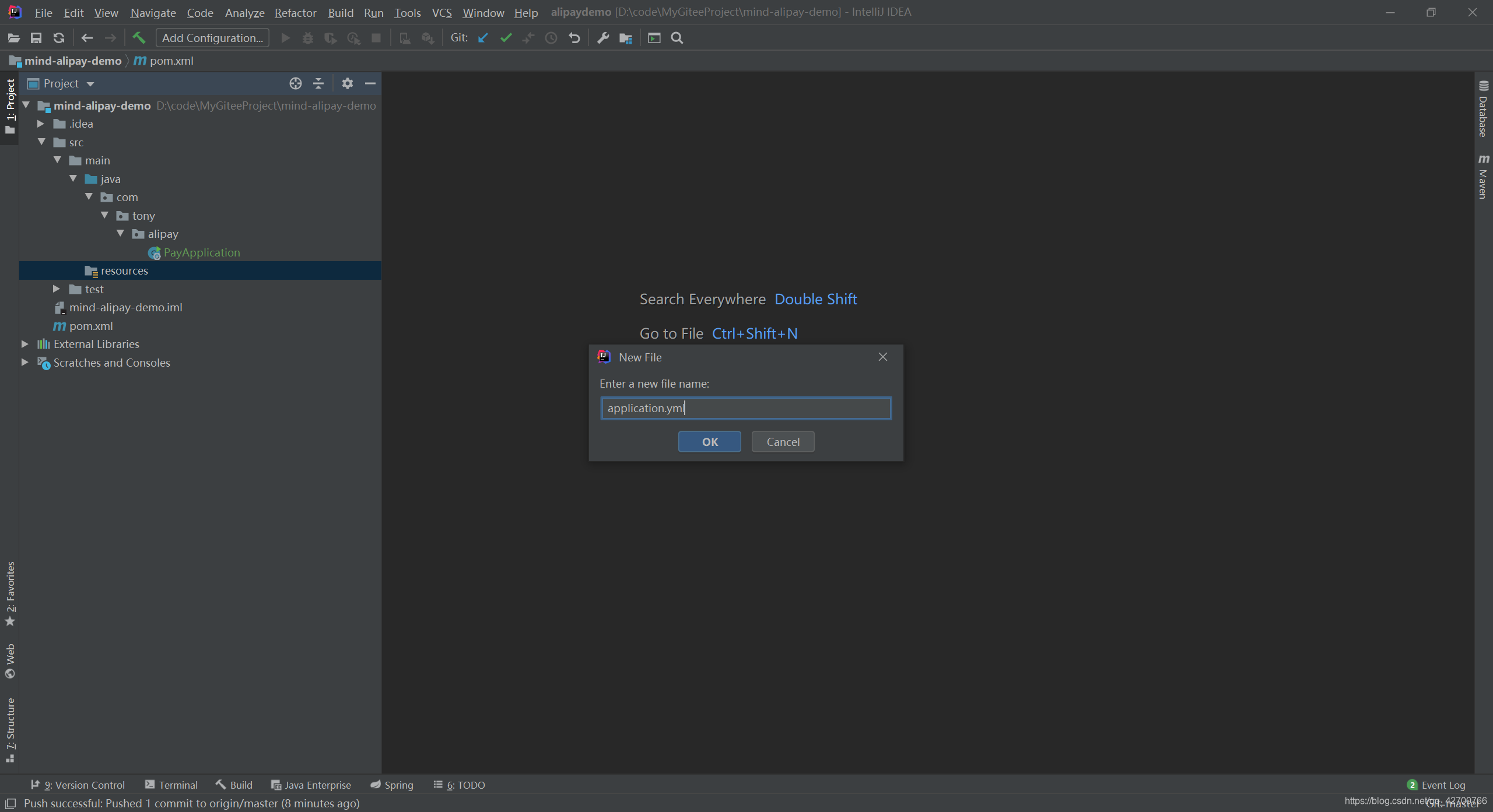Click the Revert changes undo icon
The height and width of the screenshot is (812, 1493).
[x=574, y=38]
